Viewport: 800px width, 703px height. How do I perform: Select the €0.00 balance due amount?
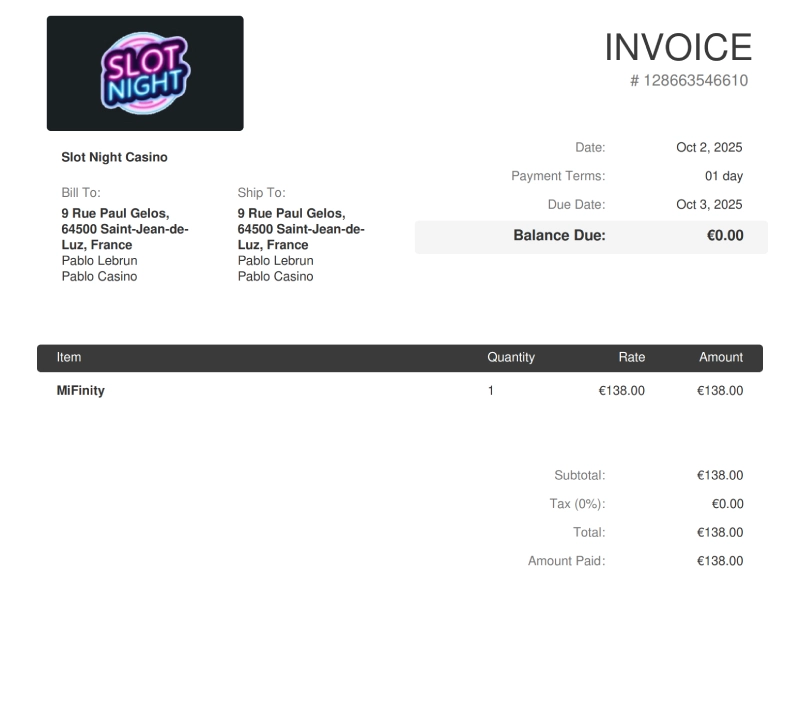724,236
